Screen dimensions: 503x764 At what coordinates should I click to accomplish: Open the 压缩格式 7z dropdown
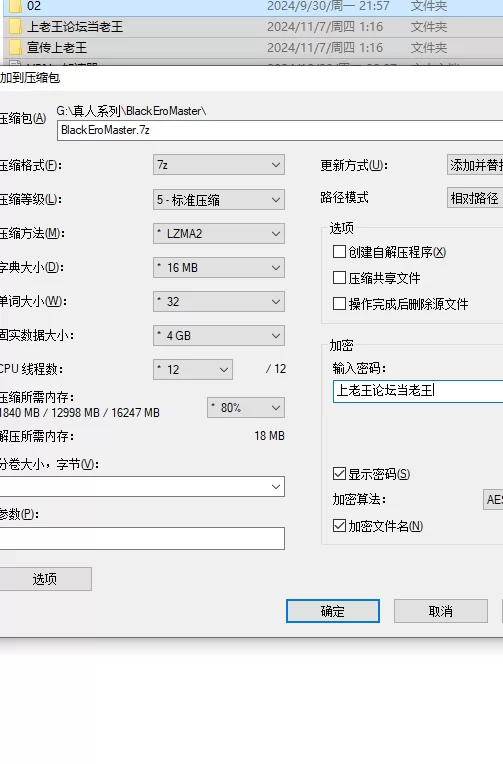point(219,165)
